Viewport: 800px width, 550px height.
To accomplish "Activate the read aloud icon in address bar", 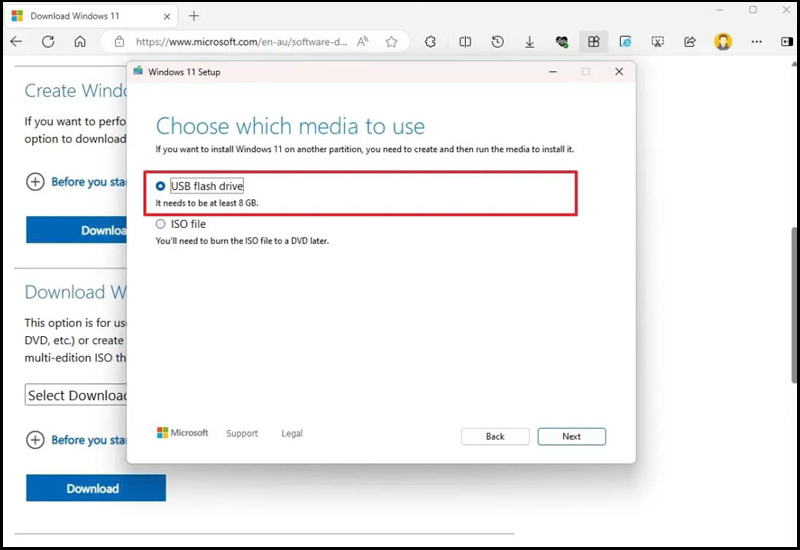I will point(362,42).
